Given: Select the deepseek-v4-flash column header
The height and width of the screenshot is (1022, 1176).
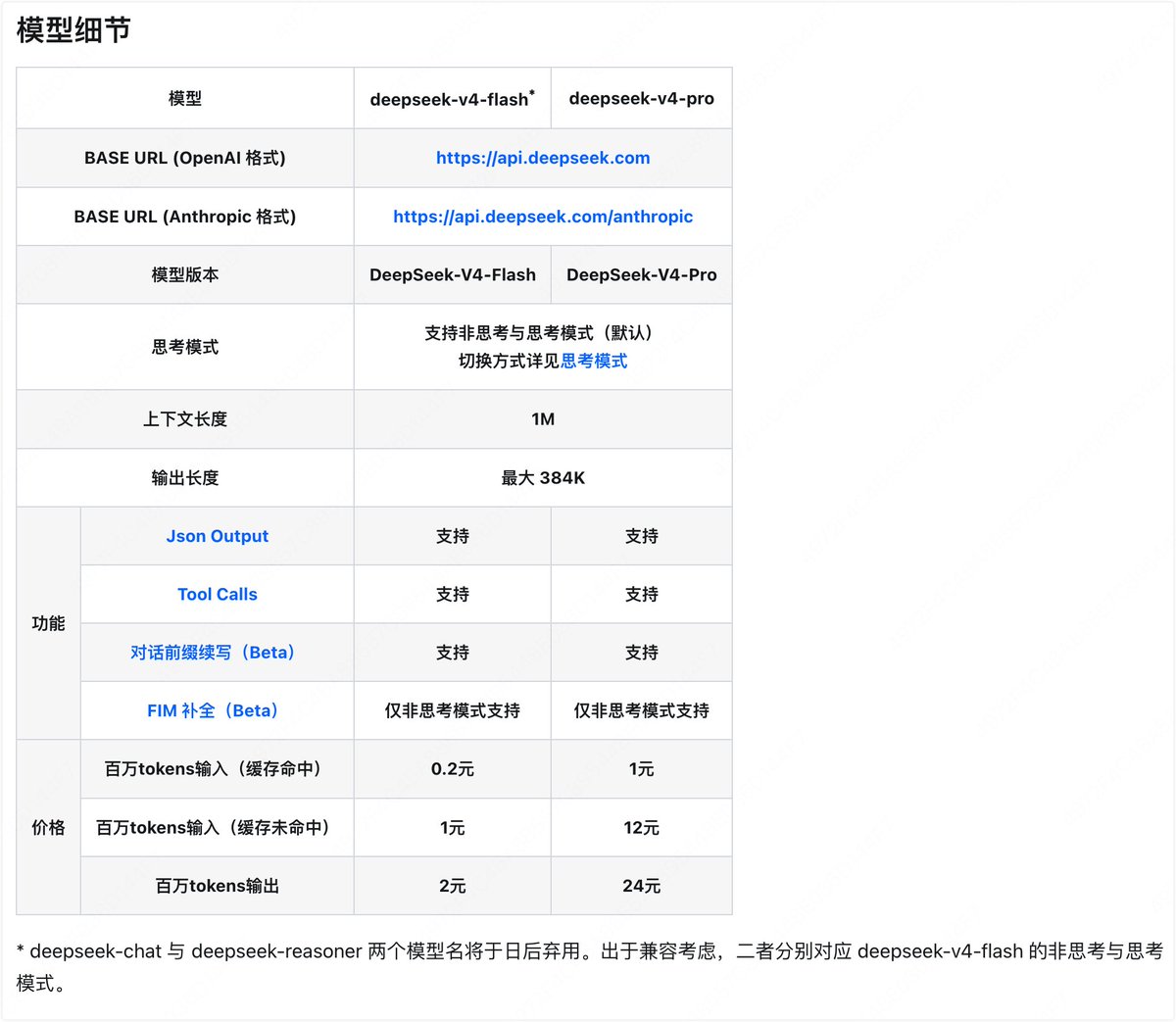Looking at the screenshot, I should (453, 98).
